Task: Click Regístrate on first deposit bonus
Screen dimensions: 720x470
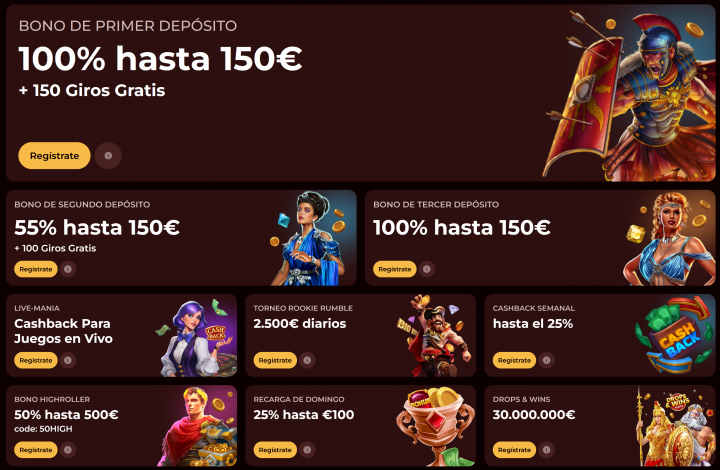Action: (x=54, y=156)
